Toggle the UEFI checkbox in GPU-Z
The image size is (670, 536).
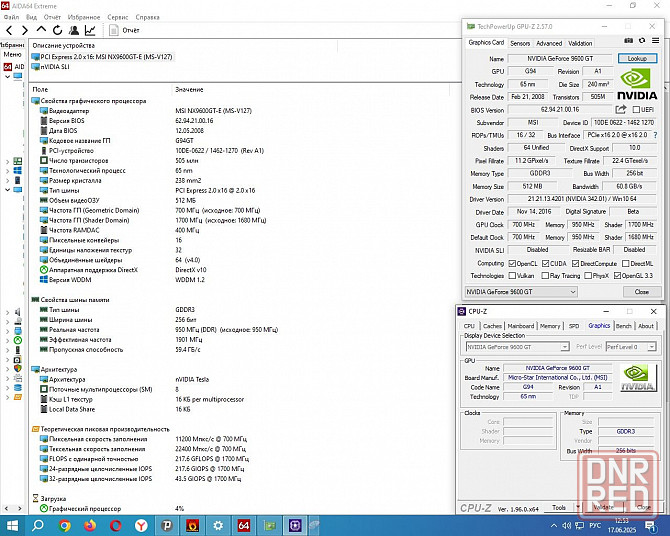coord(636,110)
